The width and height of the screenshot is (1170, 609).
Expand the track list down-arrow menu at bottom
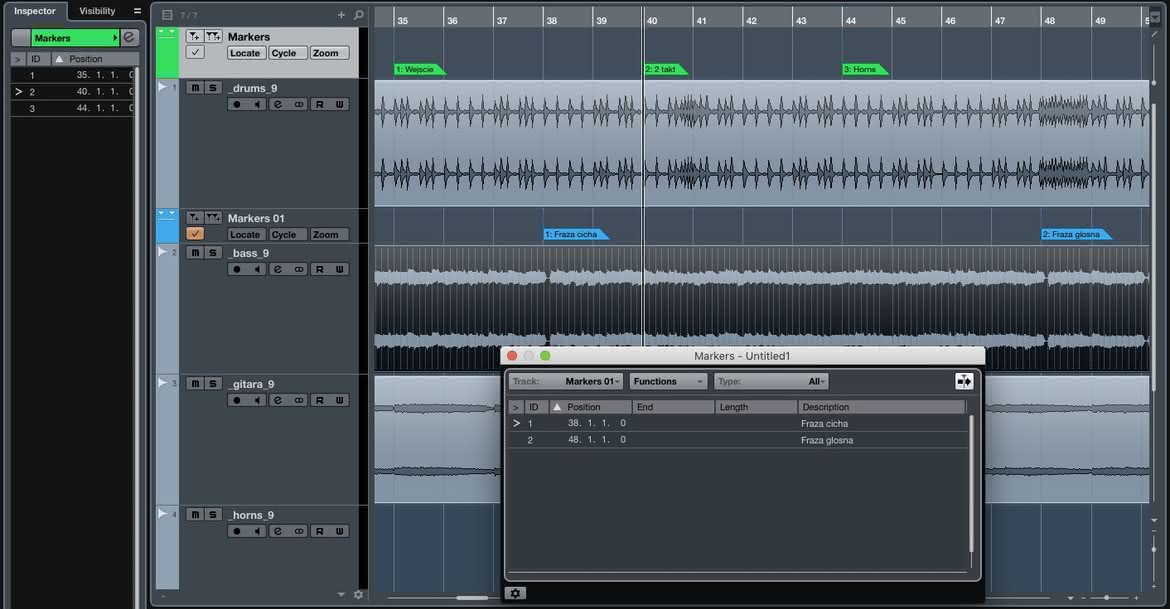[341, 595]
